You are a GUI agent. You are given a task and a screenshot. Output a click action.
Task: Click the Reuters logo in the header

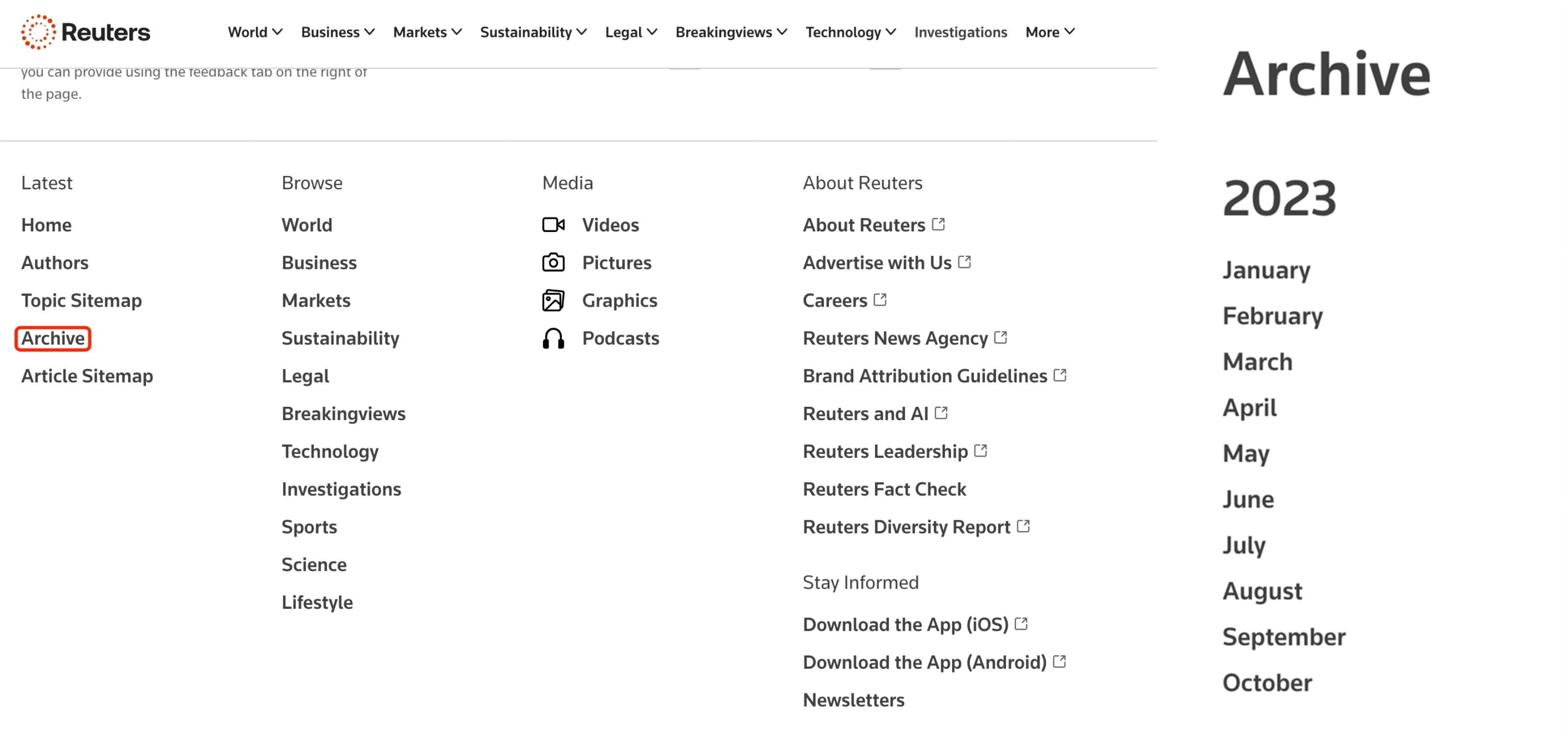tap(85, 31)
